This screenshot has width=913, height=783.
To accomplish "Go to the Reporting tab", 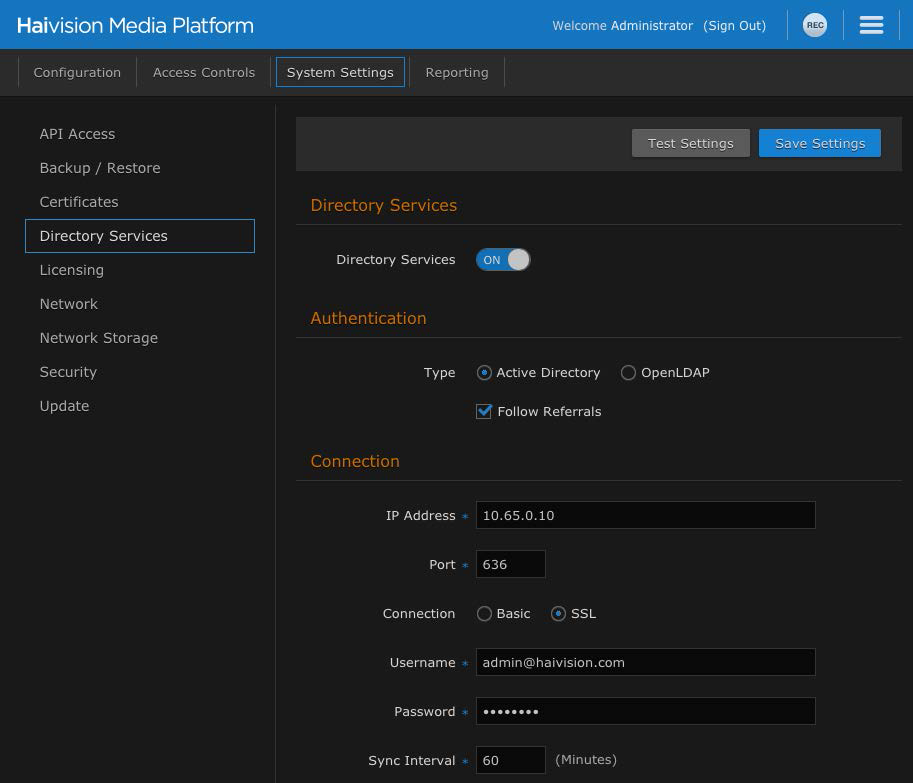I will pos(457,73).
